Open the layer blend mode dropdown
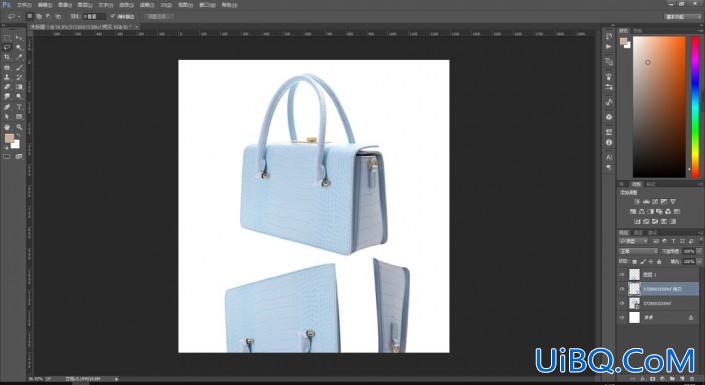The width and height of the screenshot is (705, 385). 638,251
